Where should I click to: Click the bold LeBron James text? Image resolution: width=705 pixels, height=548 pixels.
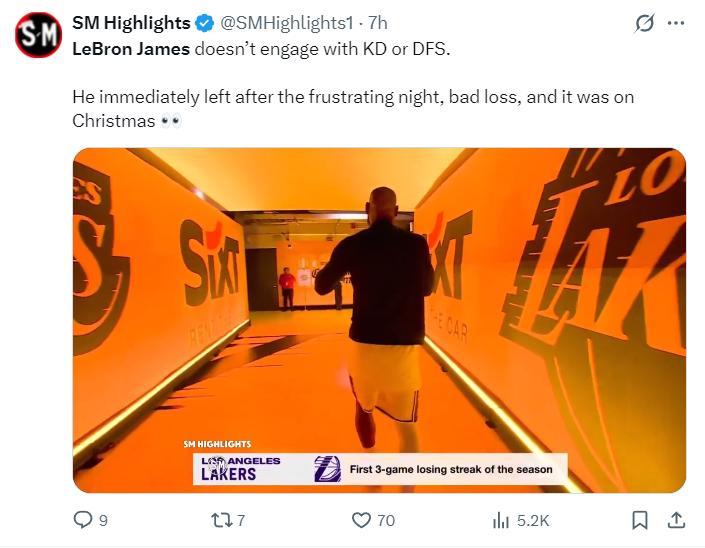pos(130,48)
